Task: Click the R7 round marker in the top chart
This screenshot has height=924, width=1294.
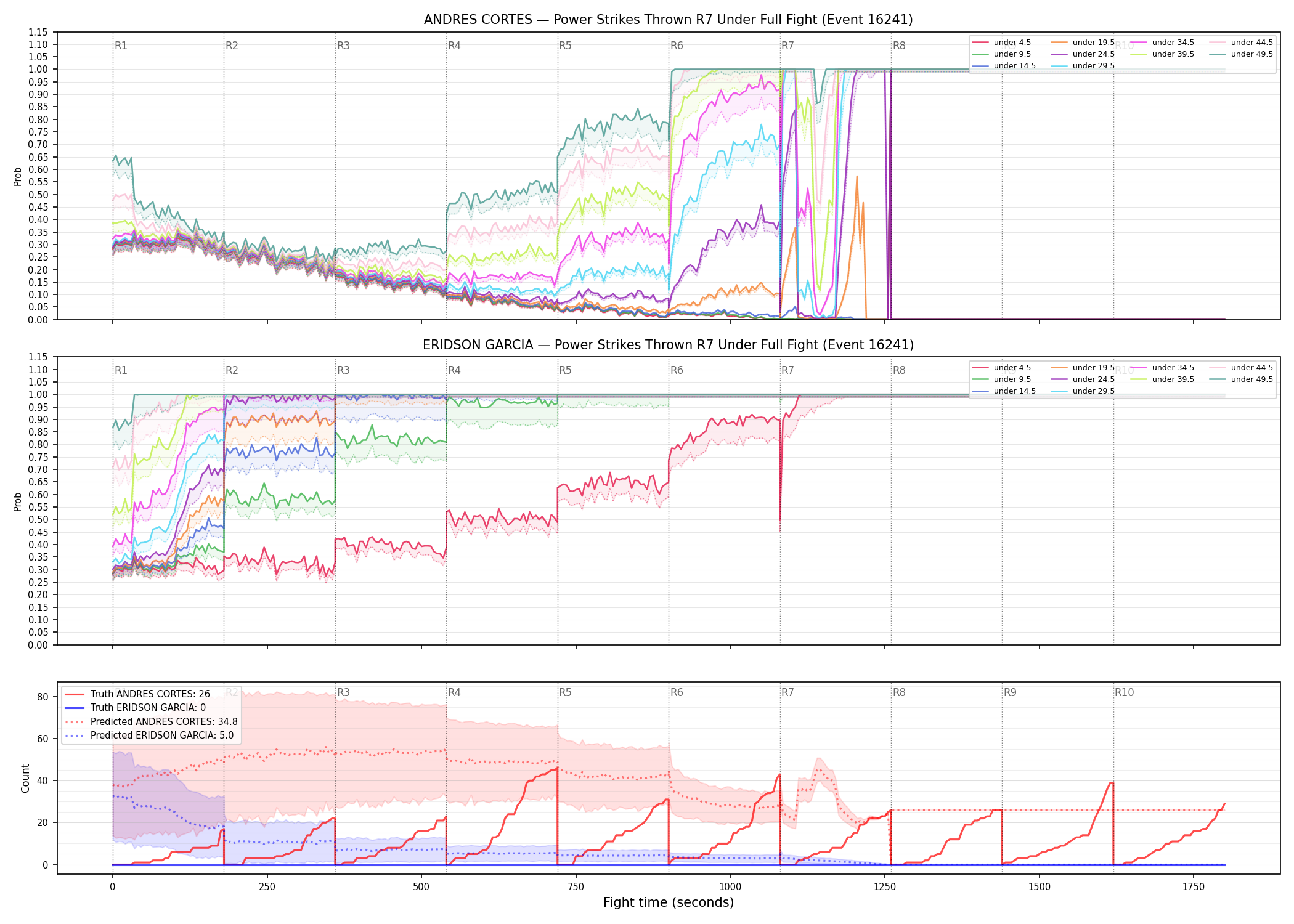Action: point(787,46)
